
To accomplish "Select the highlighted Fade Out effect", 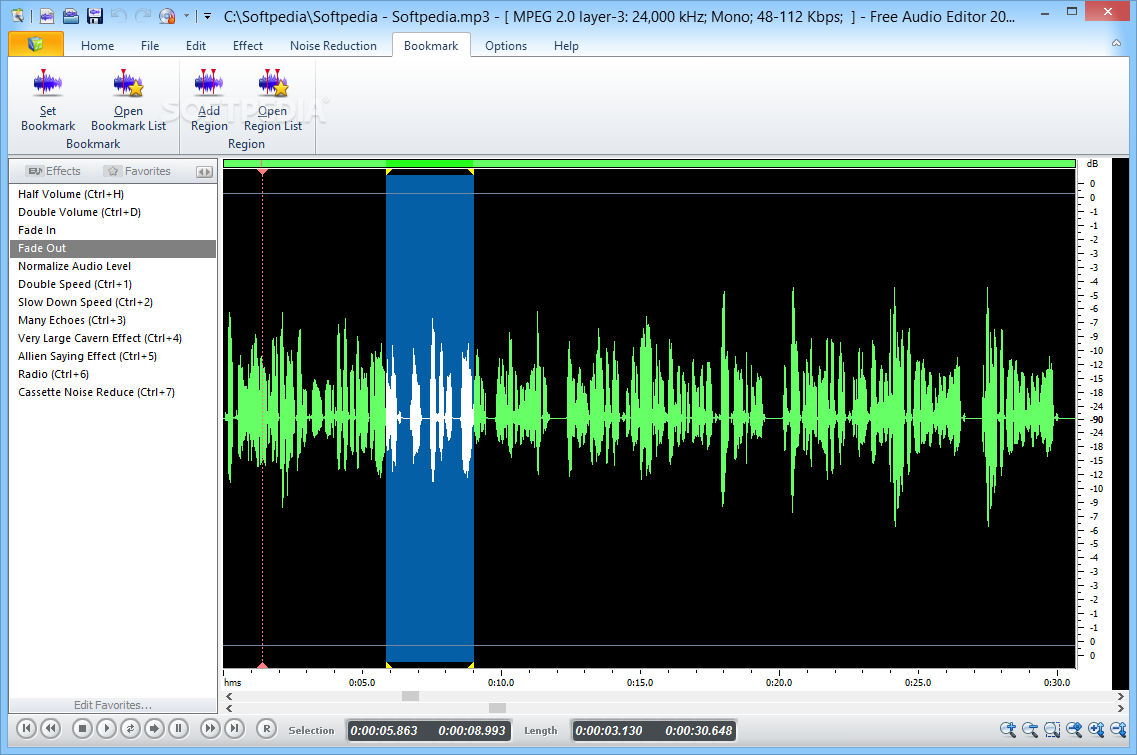I will click(x=113, y=249).
